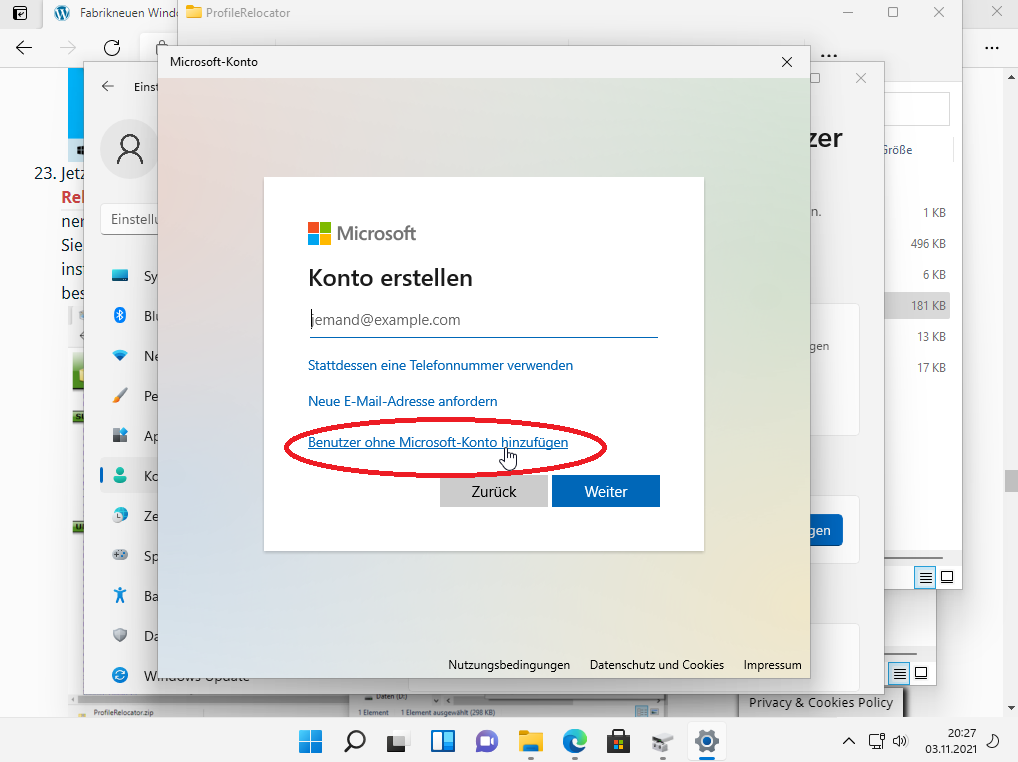
Task: Open Datenschutz und Cookies link
Action: (x=656, y=665)
